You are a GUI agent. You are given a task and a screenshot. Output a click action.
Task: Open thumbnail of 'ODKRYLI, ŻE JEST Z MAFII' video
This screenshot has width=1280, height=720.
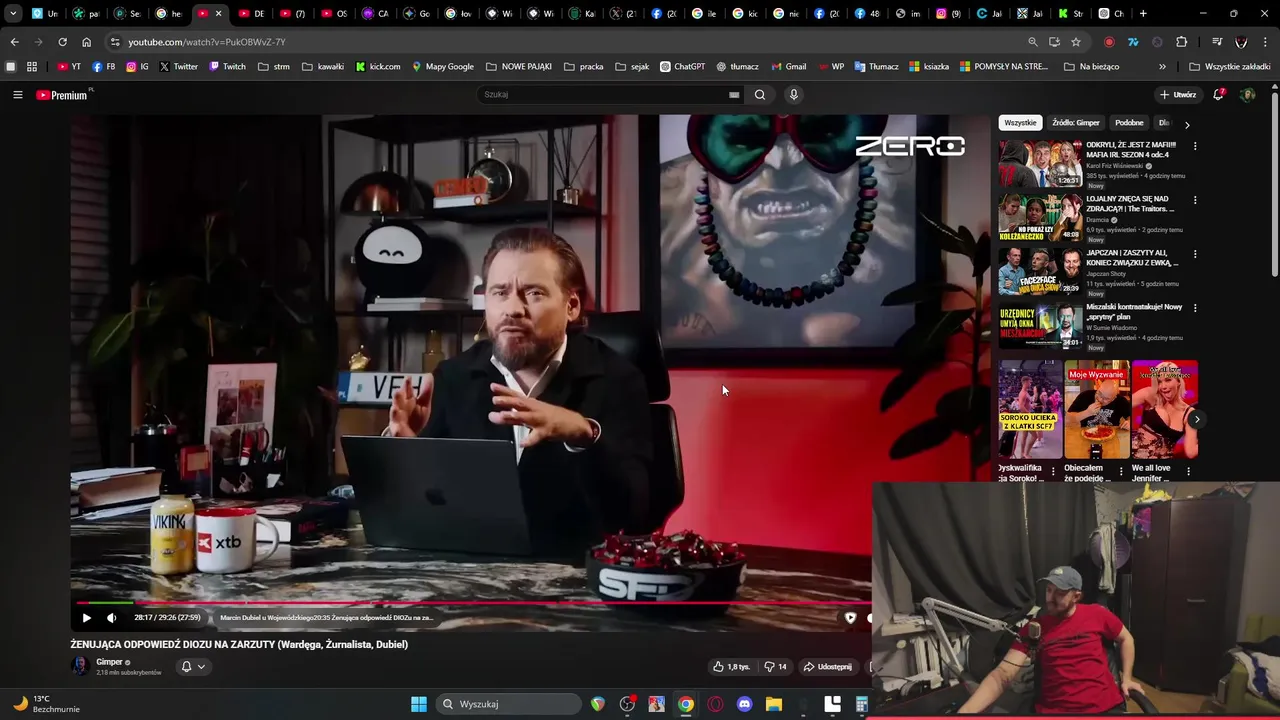coord(1040,164)
